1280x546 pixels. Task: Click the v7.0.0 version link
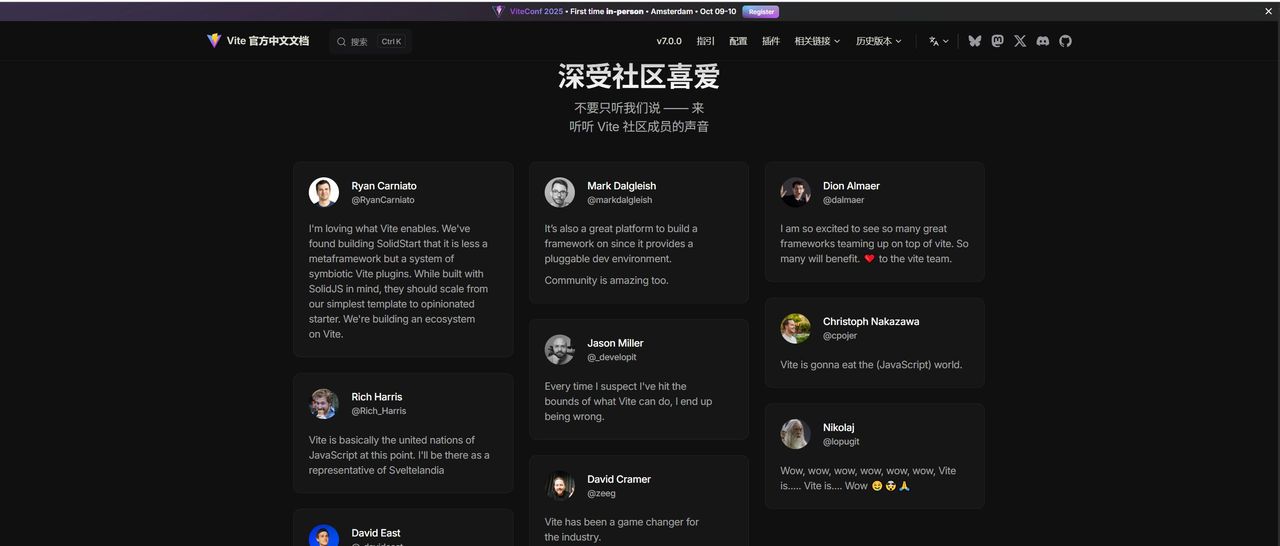coord(669,41)
